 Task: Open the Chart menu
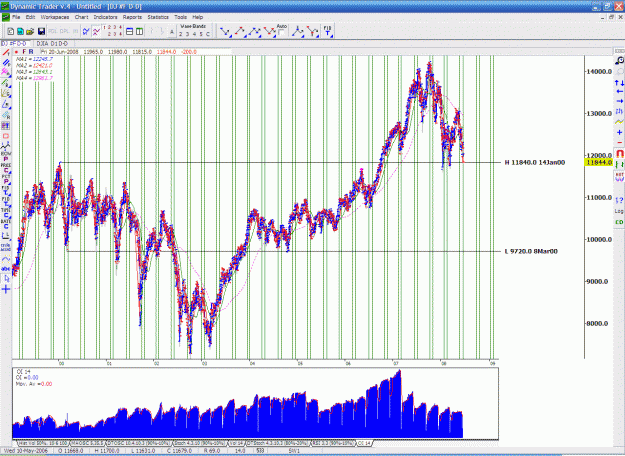tap(81, 17)
